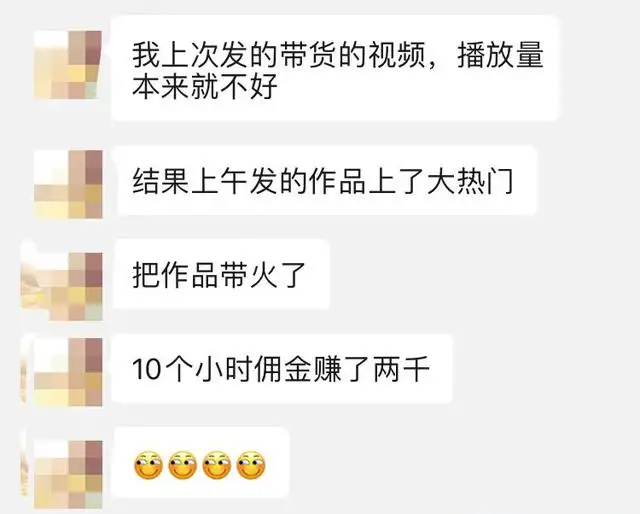Select the message bubble 把作品带火了

click(221, 274)
